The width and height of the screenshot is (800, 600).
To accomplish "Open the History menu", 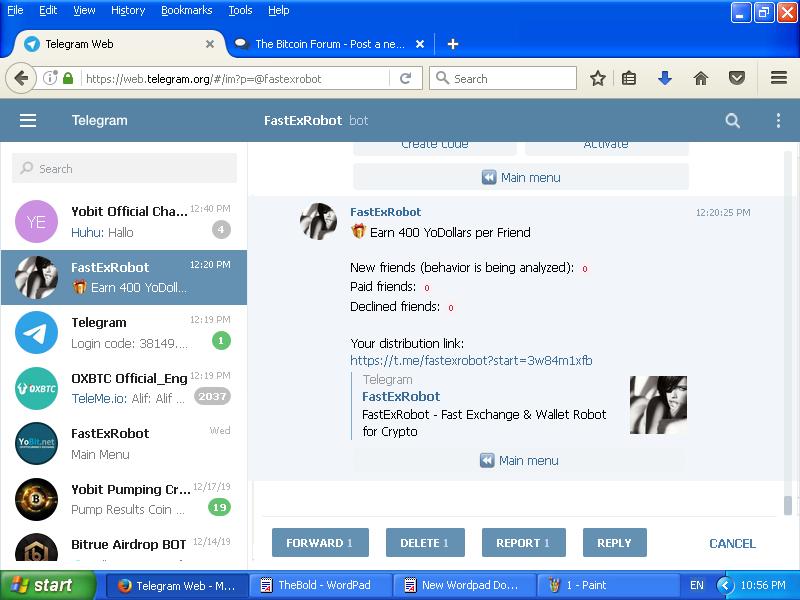I will [x=128, y=10].
